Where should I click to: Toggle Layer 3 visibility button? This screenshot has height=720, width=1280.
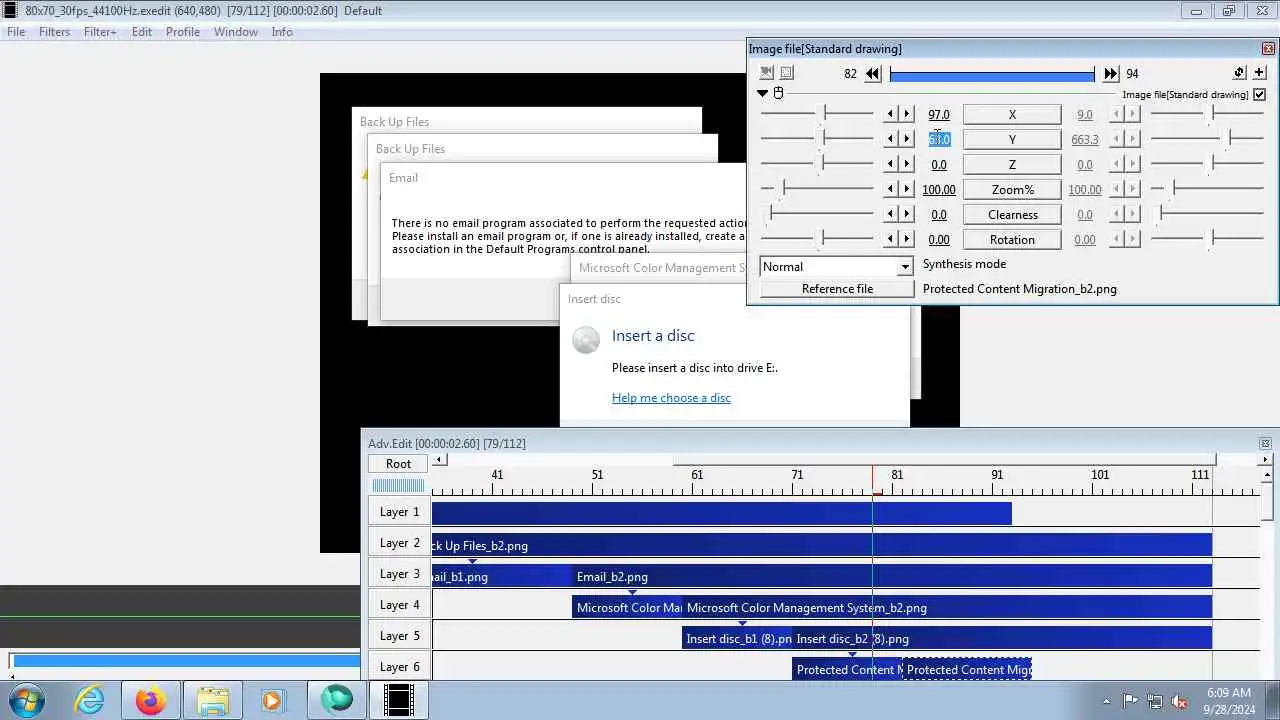[x=399, y=574]
